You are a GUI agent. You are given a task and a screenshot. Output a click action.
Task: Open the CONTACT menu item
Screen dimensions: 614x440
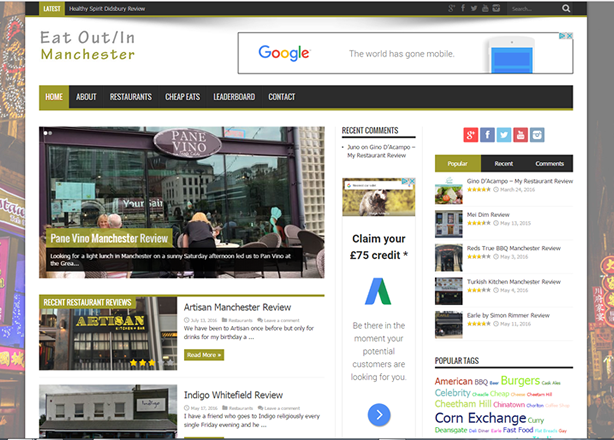(282, 97)
